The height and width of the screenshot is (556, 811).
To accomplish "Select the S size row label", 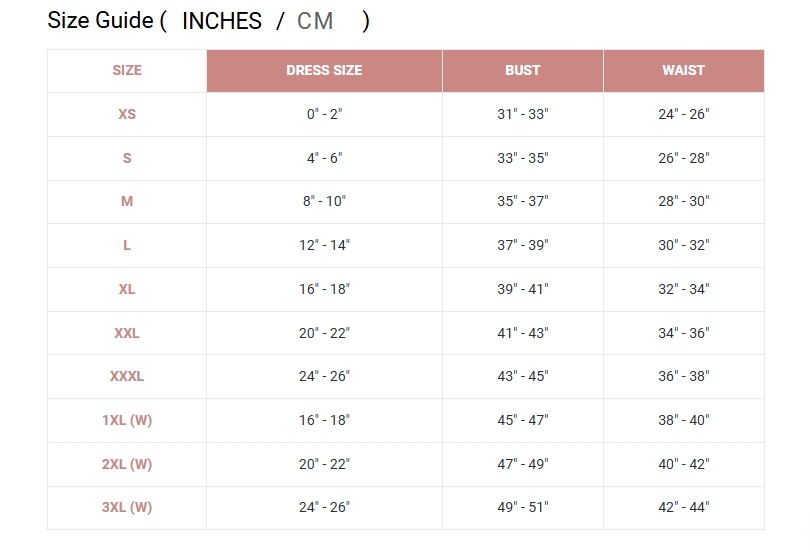I will click(x=127, y=158).
